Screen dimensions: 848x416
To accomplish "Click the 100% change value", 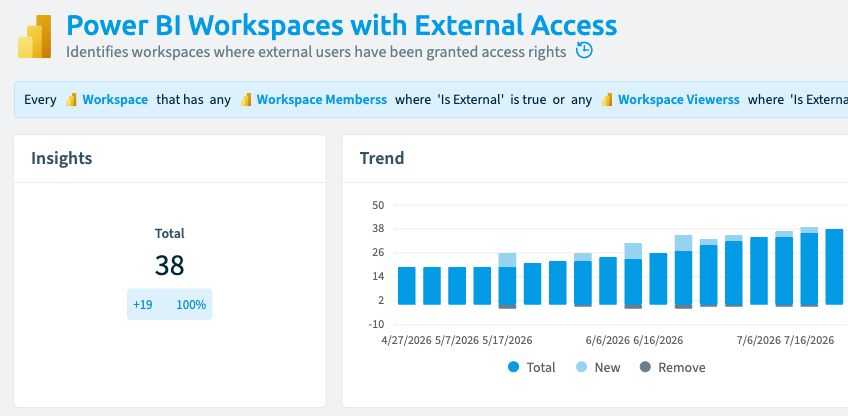I will coord(191,305).
